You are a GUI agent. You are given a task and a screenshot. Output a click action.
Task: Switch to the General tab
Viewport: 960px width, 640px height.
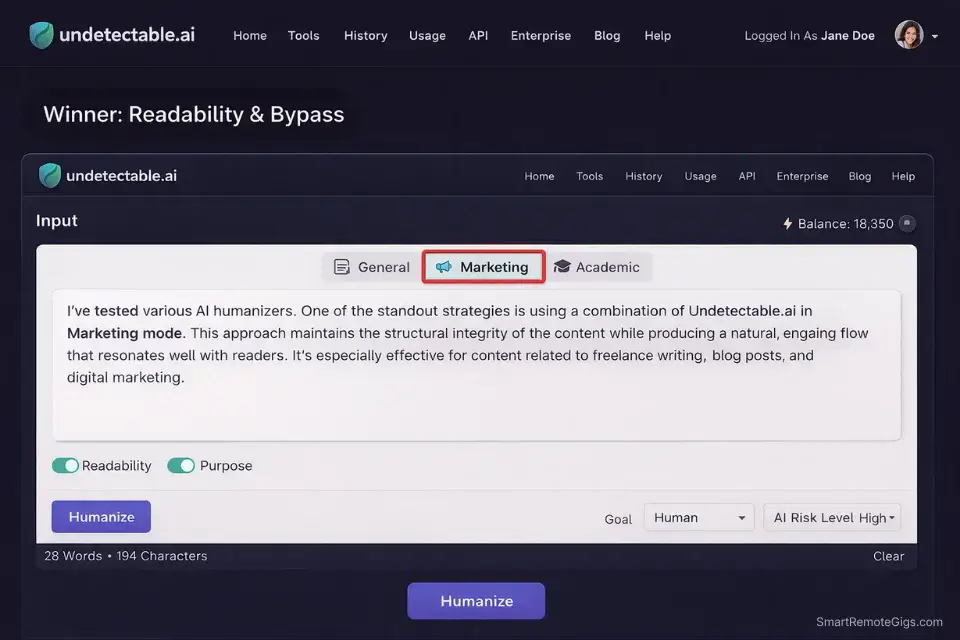click(370, 267)
